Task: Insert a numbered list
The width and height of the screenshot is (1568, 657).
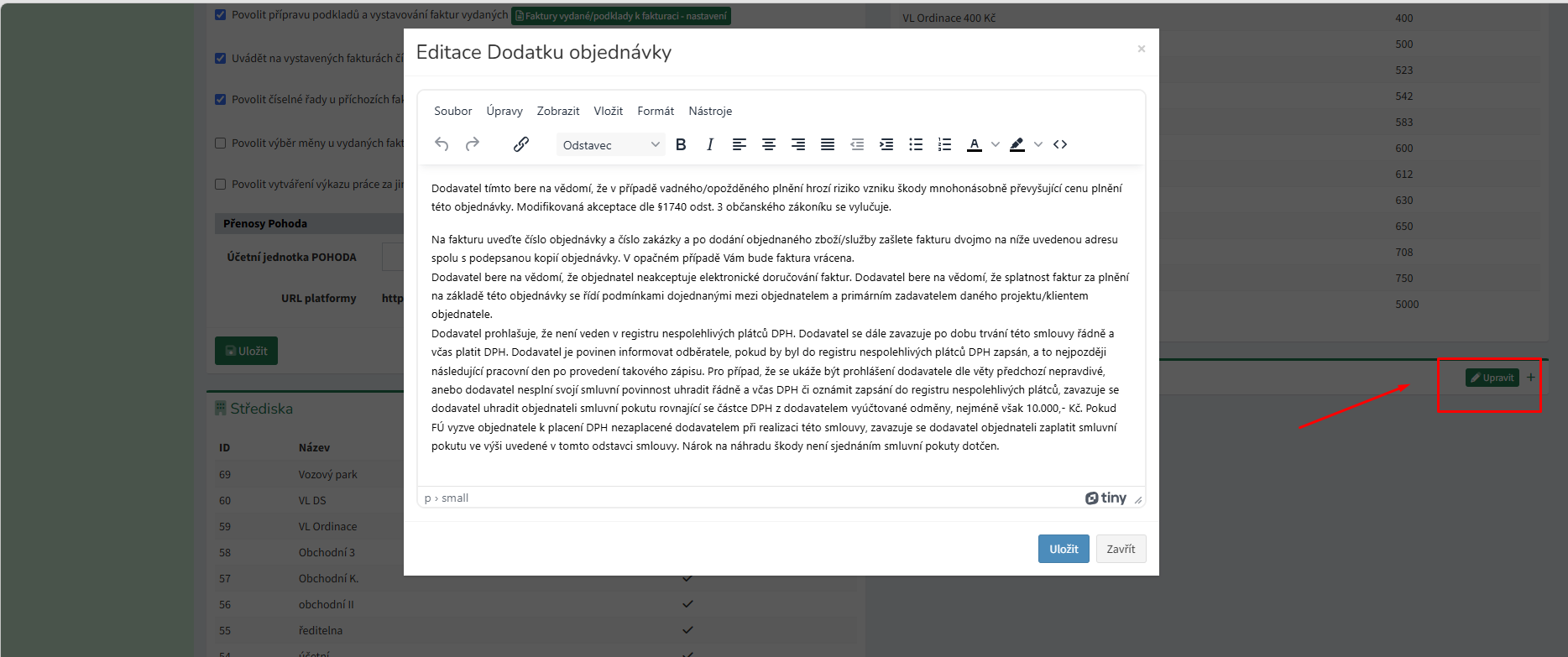Action: [x=944, y=144]
